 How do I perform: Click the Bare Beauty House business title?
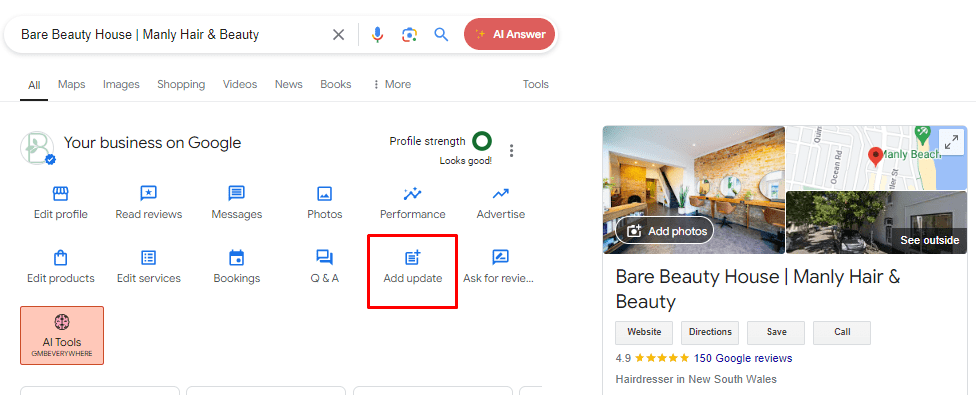pos(758,289)
